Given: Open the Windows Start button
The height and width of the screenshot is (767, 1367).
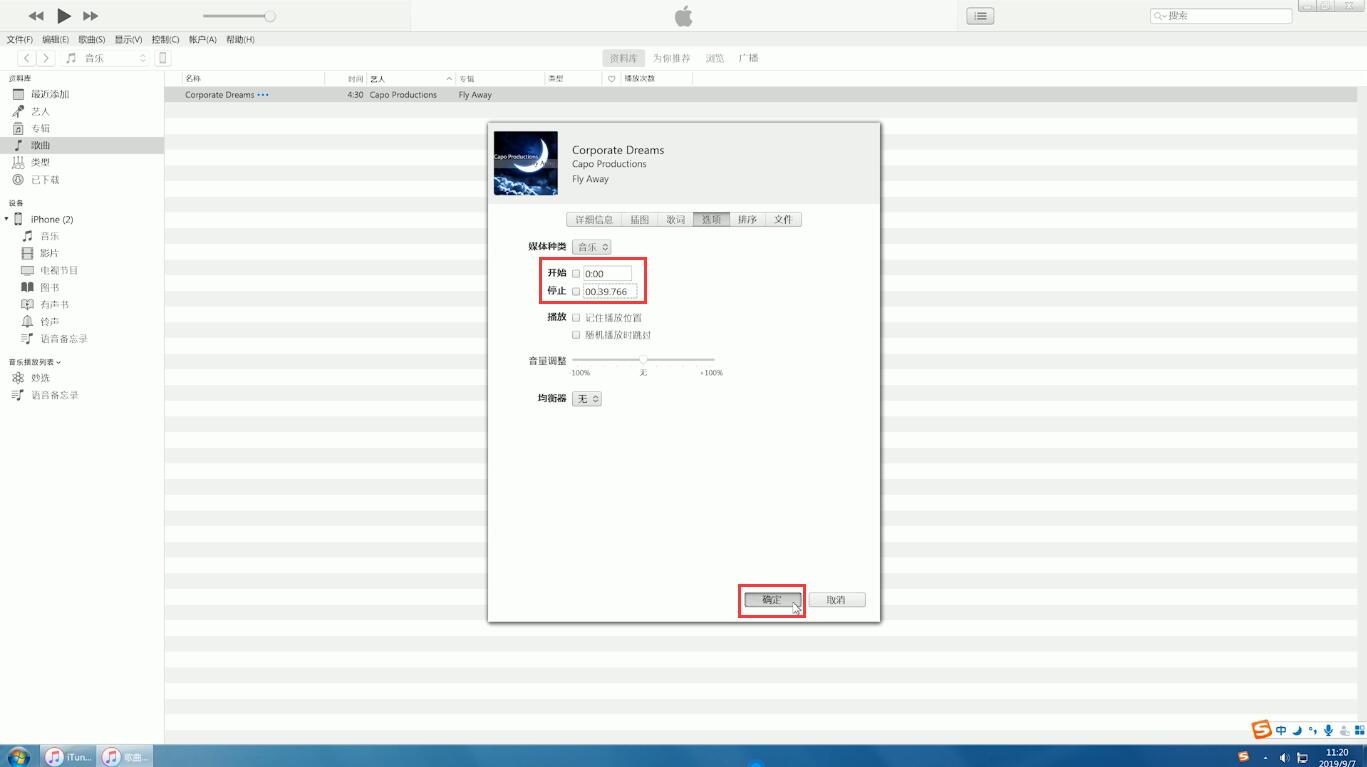Looking at the screenshot, I should pyautogui.click(x=17, y=757).
